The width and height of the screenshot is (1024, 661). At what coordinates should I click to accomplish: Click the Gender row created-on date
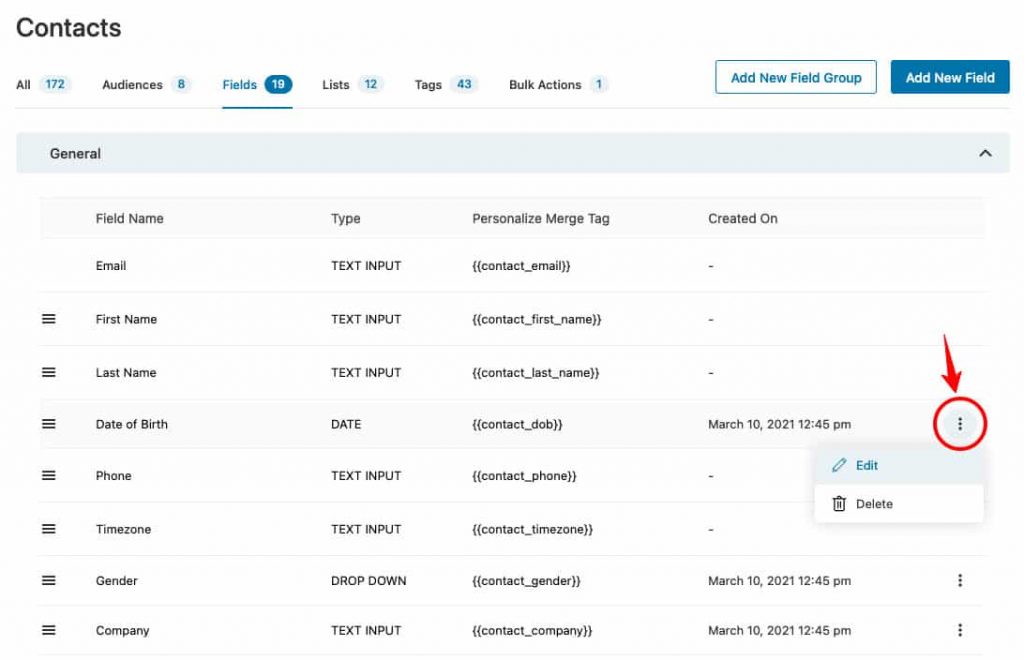pyautogui.click(x=779, y=581)
